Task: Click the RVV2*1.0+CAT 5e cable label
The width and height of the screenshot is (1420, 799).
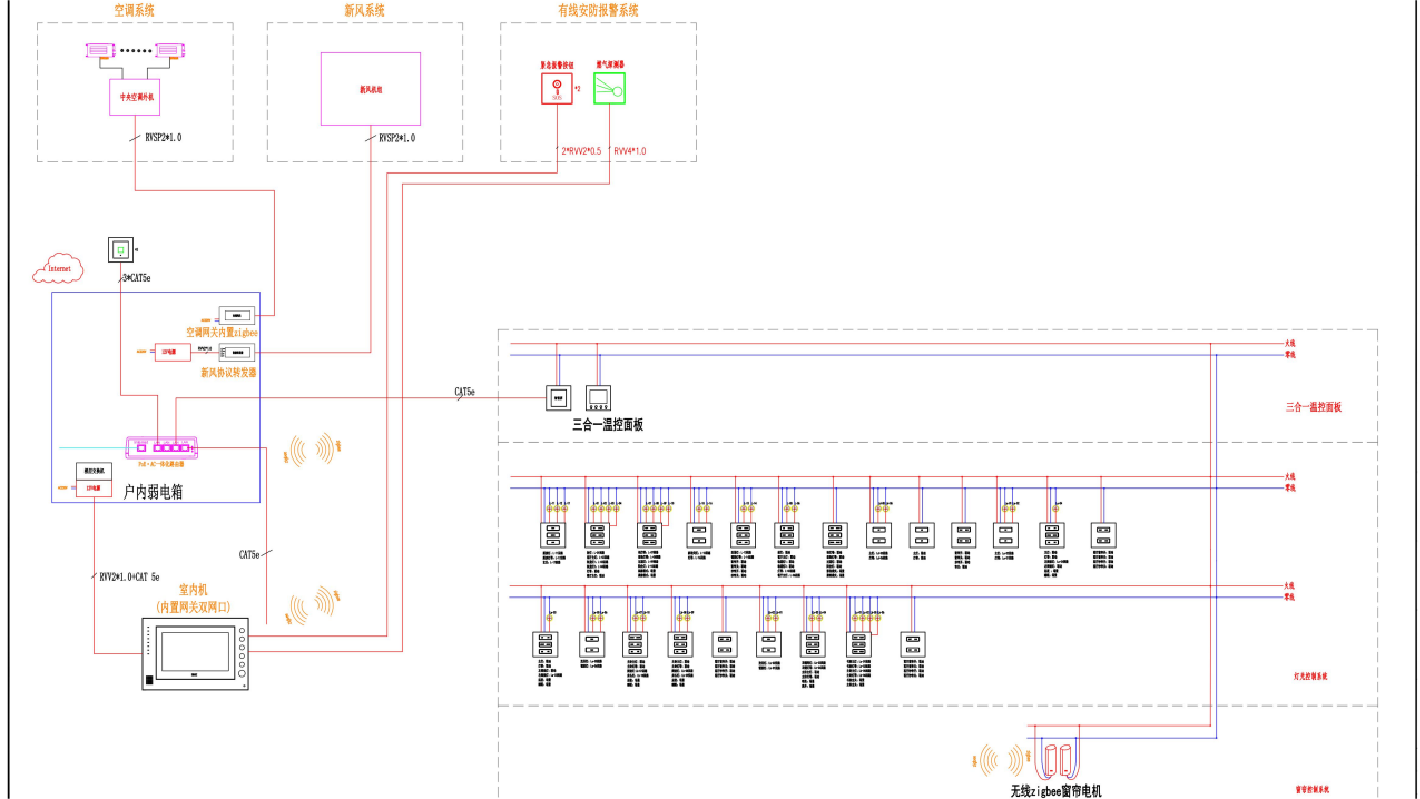Action: coord(129,577)
